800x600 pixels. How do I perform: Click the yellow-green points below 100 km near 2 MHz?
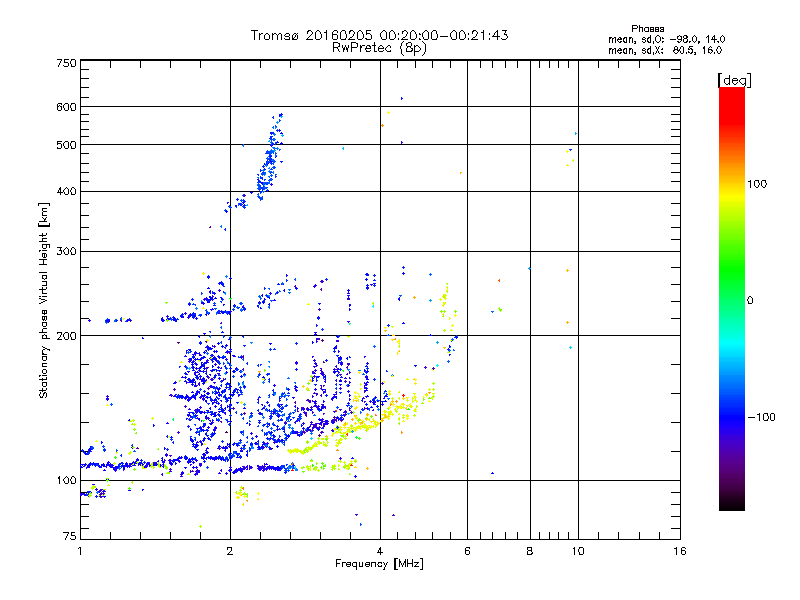(244, 494)
